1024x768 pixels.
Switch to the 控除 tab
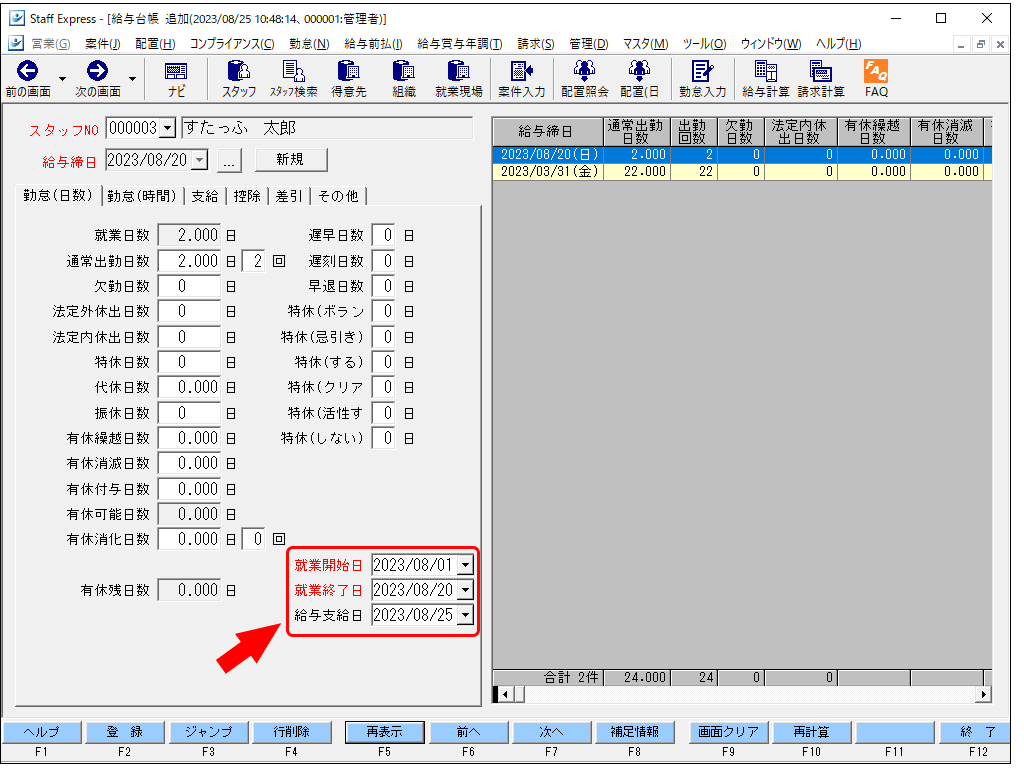point(247,196)
